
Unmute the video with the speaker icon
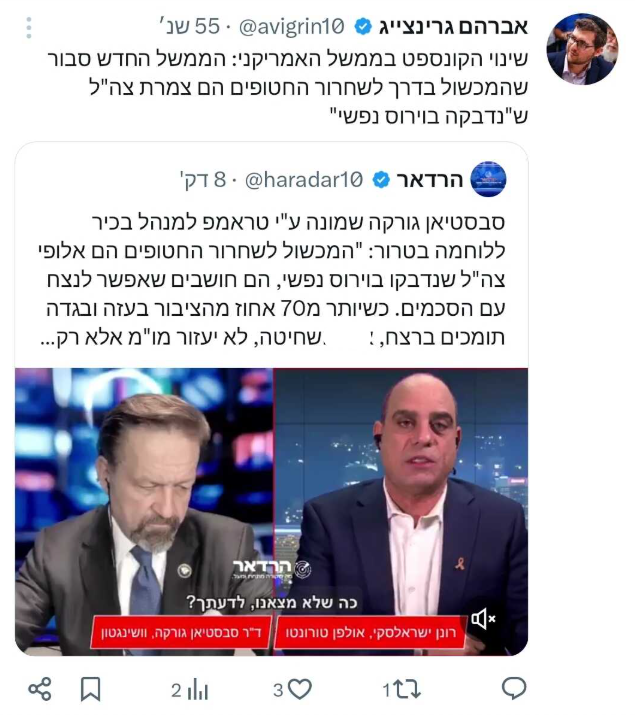483,619
